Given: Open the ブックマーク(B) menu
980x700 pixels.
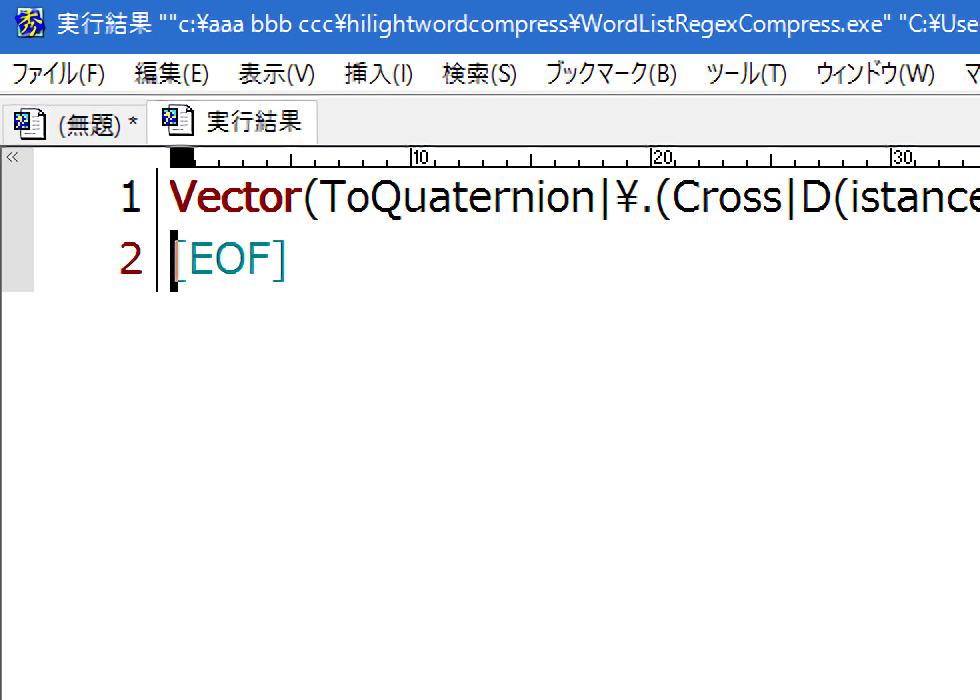Looking at the screenshot, I should click(x=610, y=74).
